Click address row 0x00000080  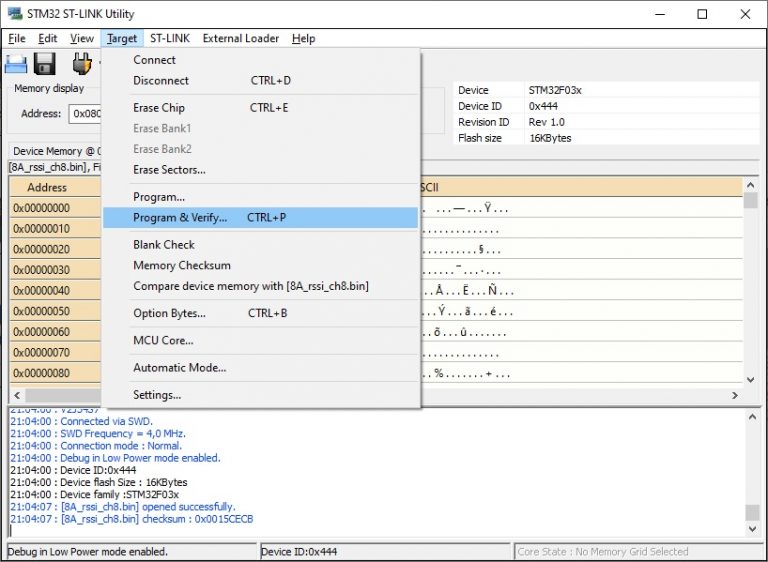coord(55,373)
